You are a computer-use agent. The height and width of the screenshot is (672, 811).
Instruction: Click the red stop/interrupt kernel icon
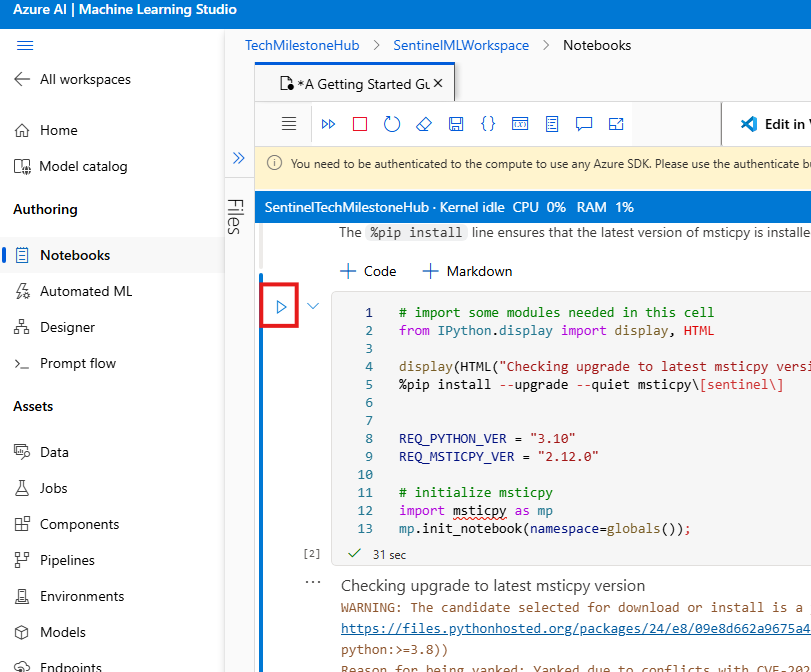(x=360, y=124)
